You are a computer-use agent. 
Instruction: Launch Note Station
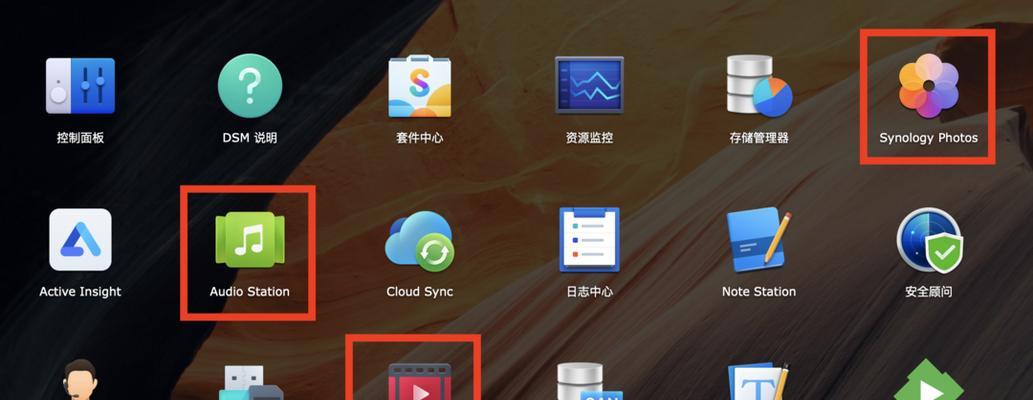(759, 239)
